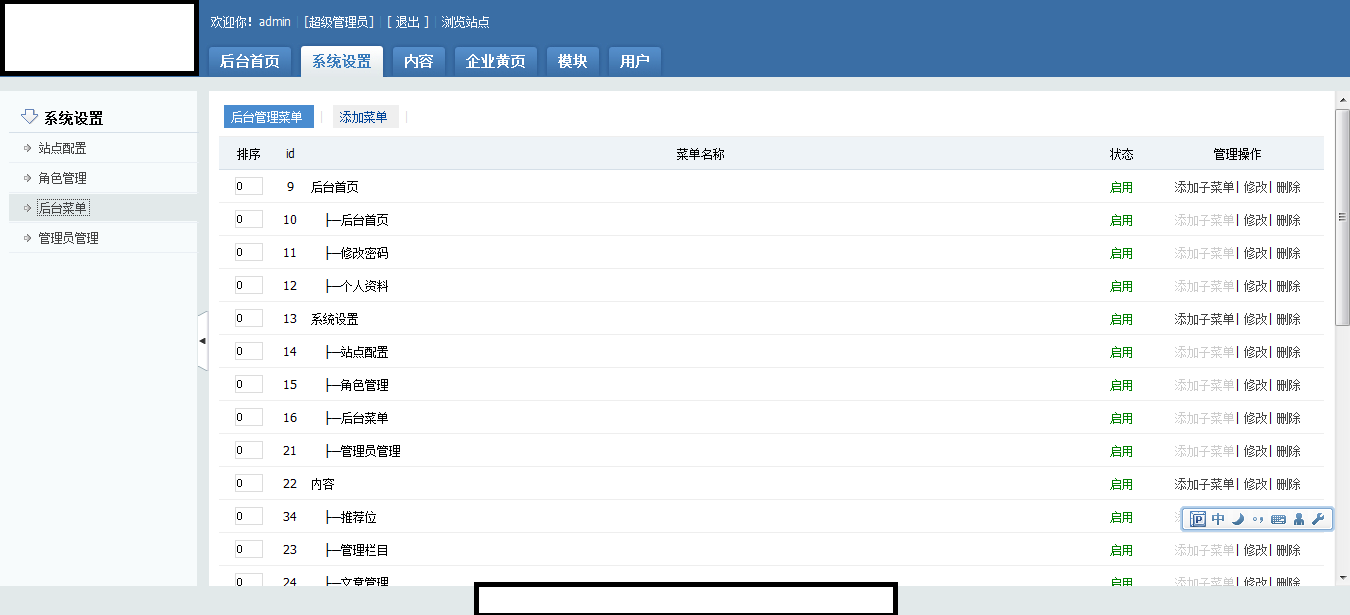1350x615 pixels.
Task: Open the 内容 top navigation tab
Action: point(418,61)
